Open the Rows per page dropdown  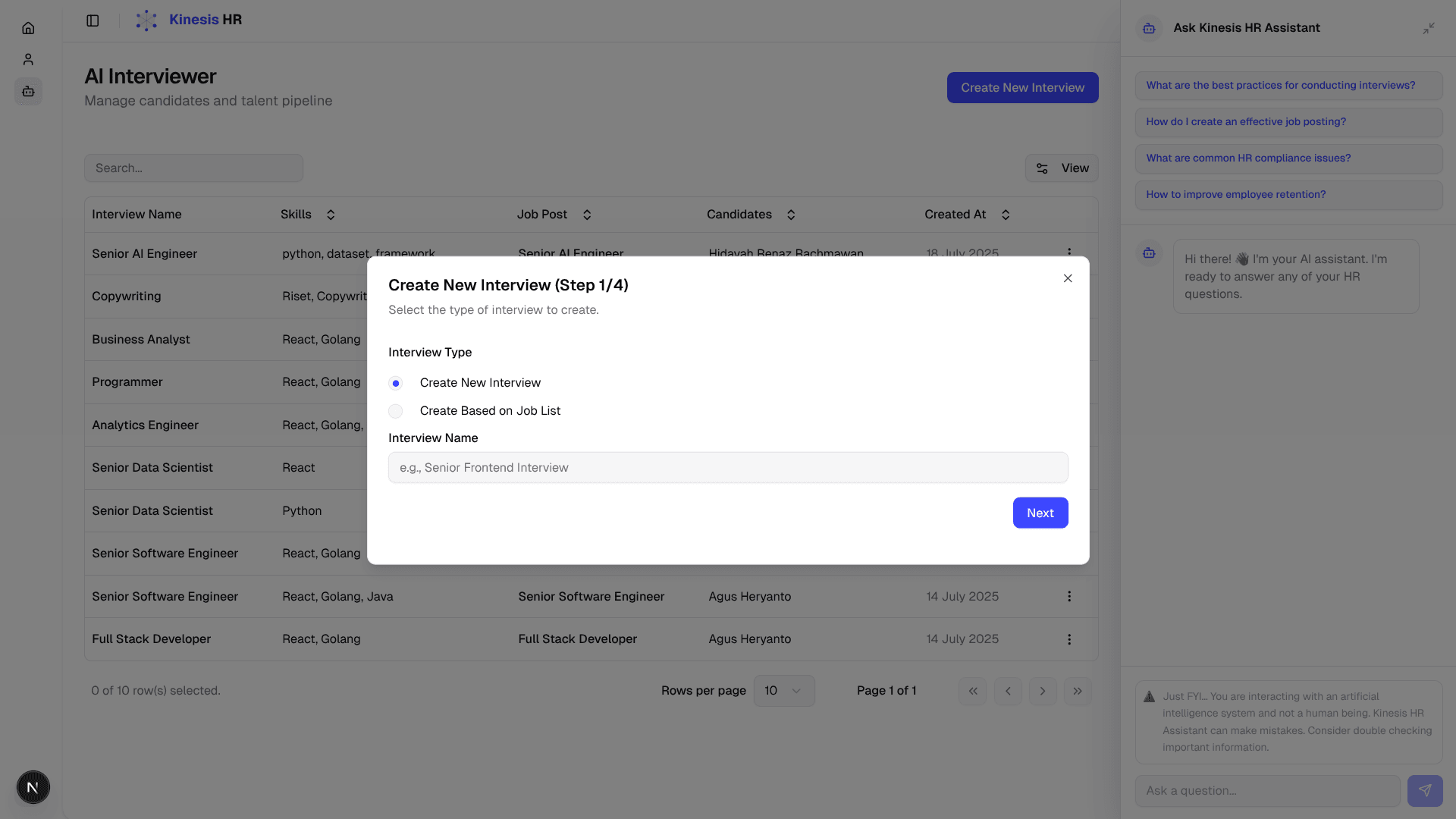(783, 691)
